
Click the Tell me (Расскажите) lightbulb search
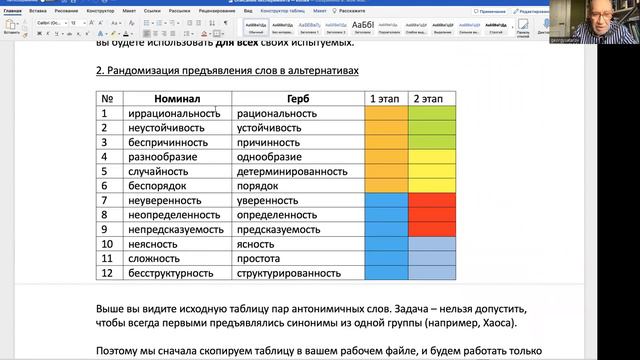pos(349,11)
